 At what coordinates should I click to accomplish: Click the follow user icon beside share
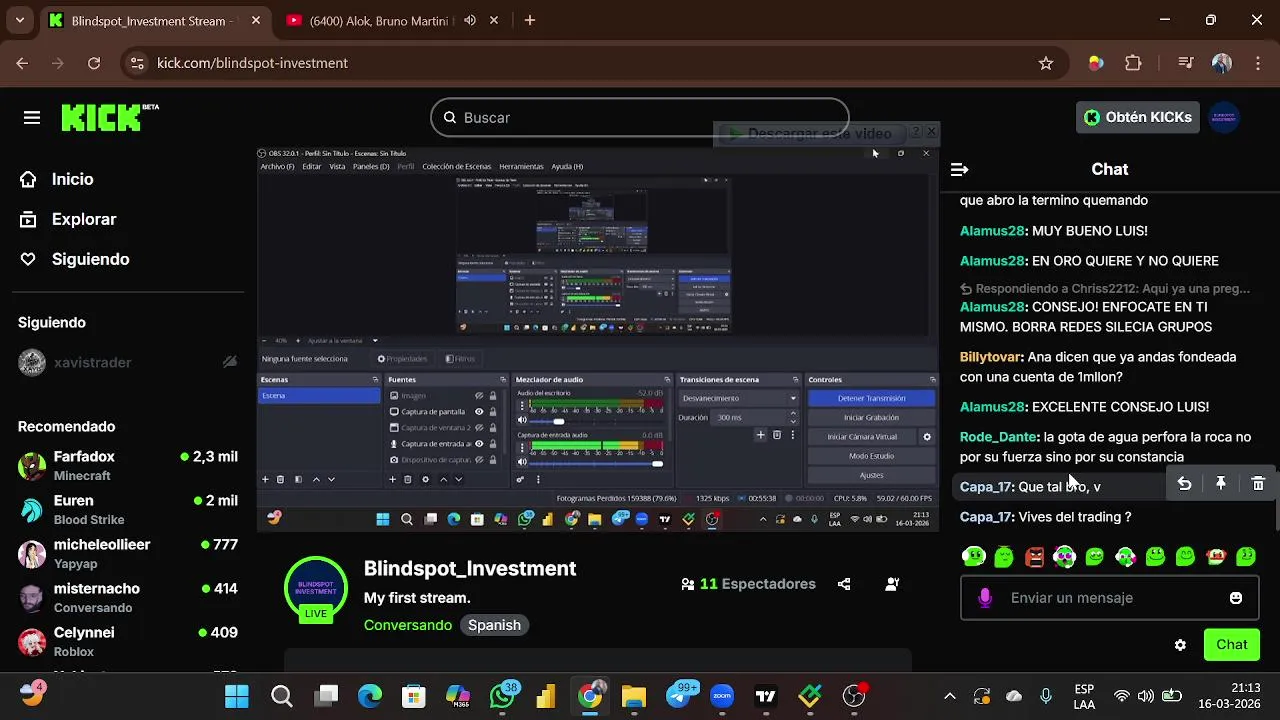tap(892, 584)
